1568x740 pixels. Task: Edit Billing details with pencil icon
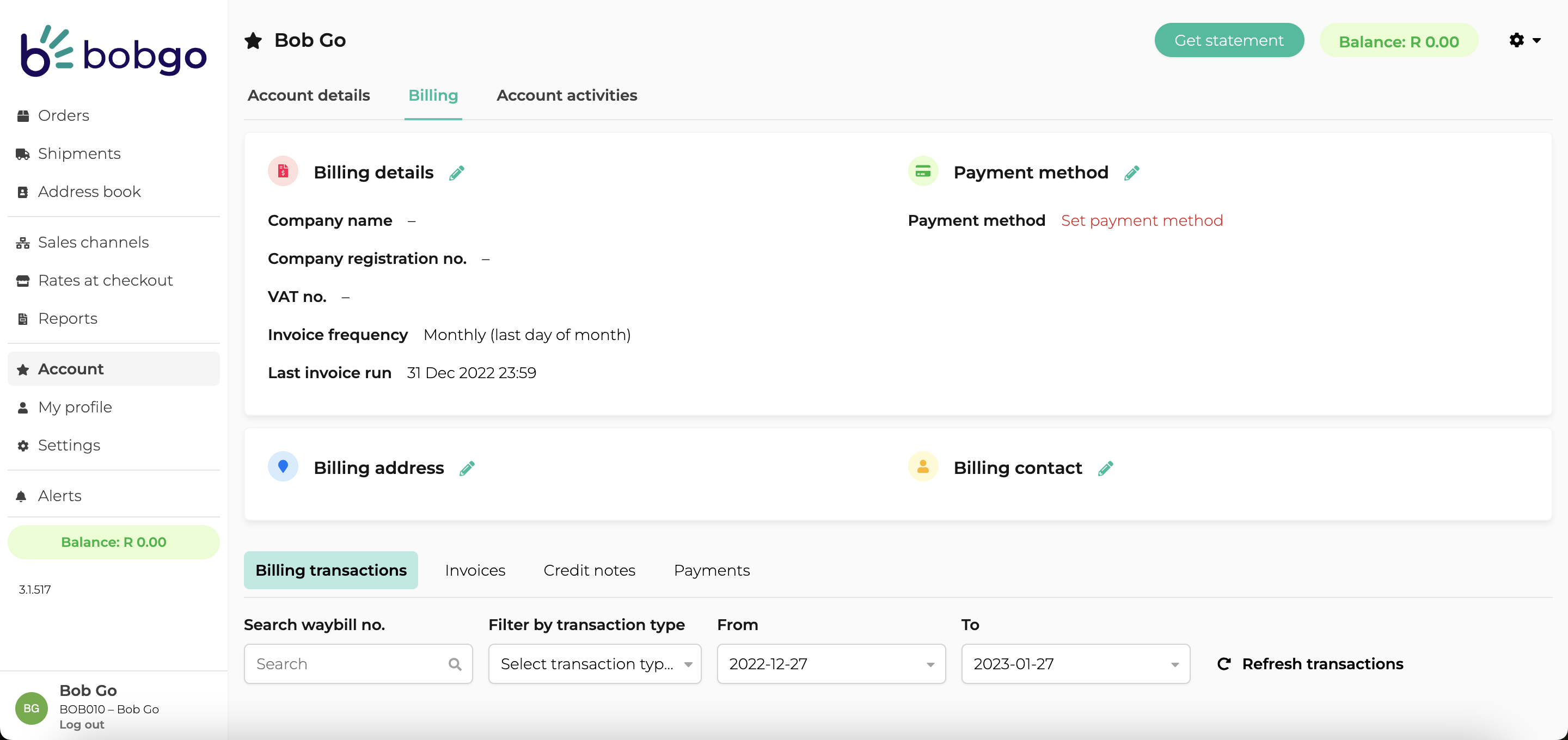457,173
